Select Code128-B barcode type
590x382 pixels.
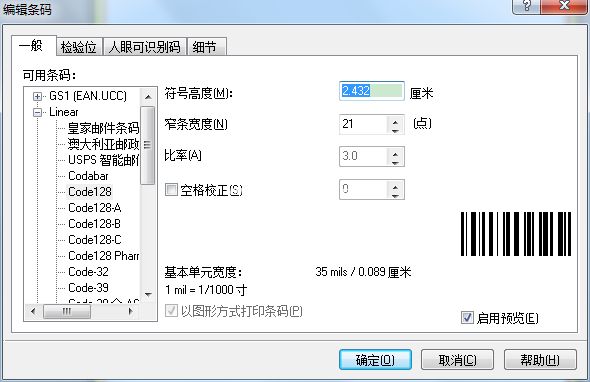94,224
